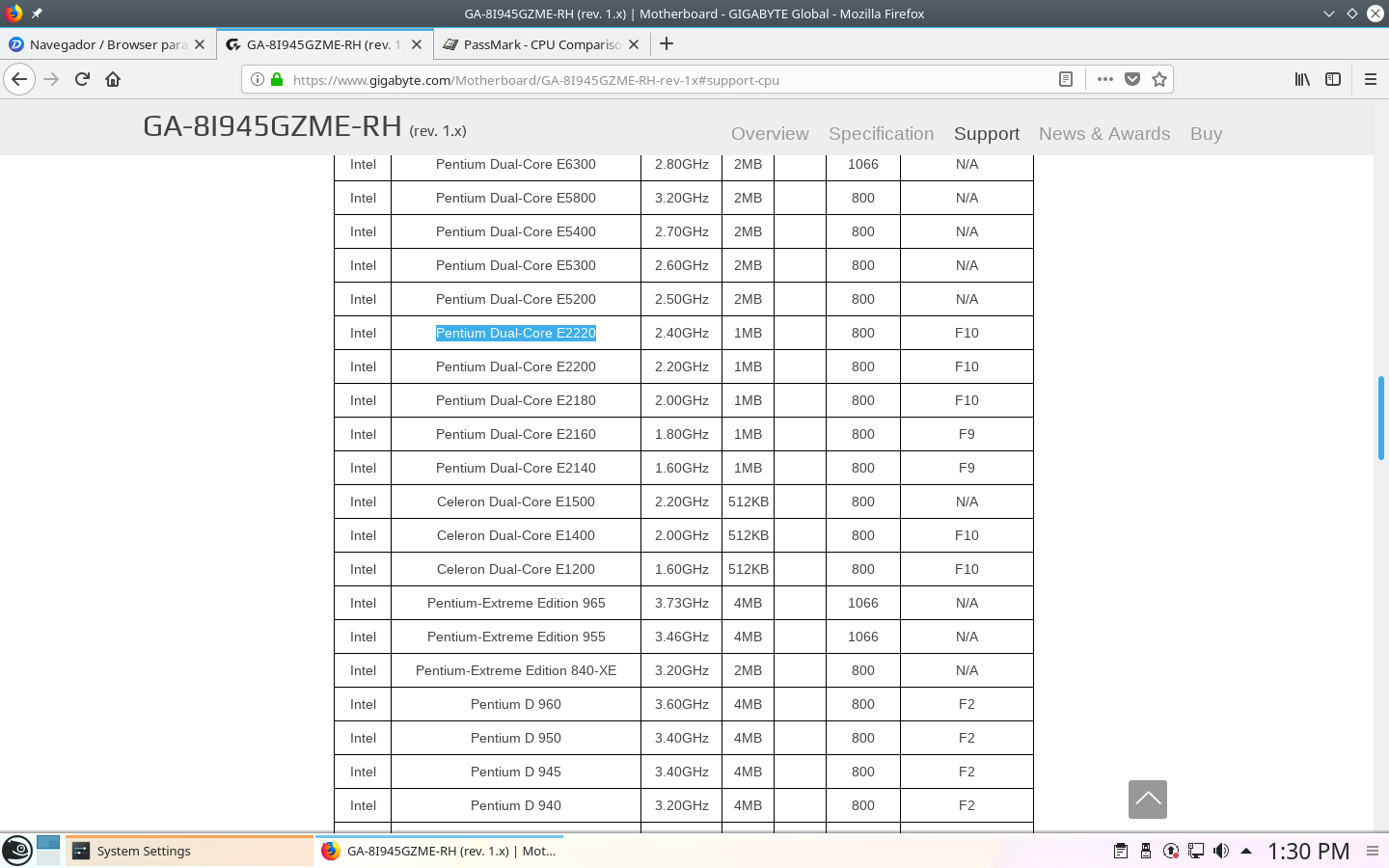This screenshot has width=1389, height=868.
Task: Open the panel settings hamburger icon
Action: (1373, 851)
